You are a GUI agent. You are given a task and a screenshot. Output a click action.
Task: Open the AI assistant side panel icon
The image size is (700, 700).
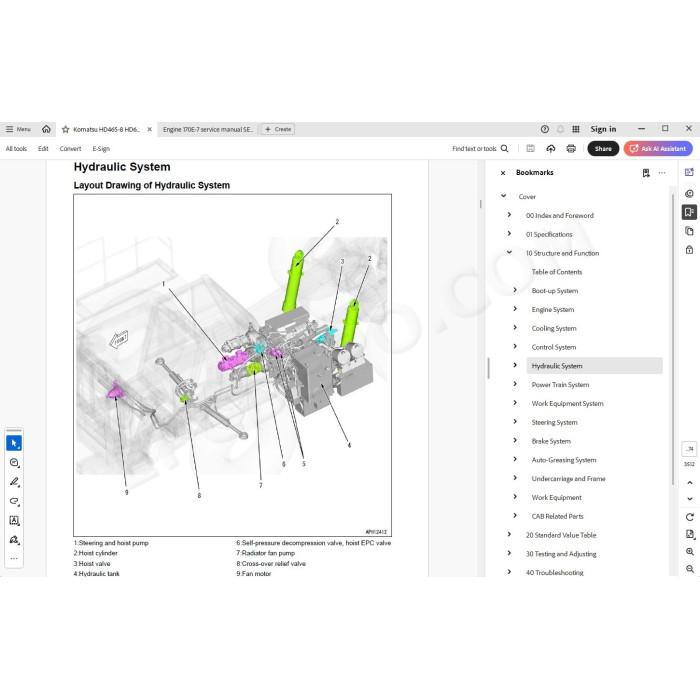click(689, 172)
